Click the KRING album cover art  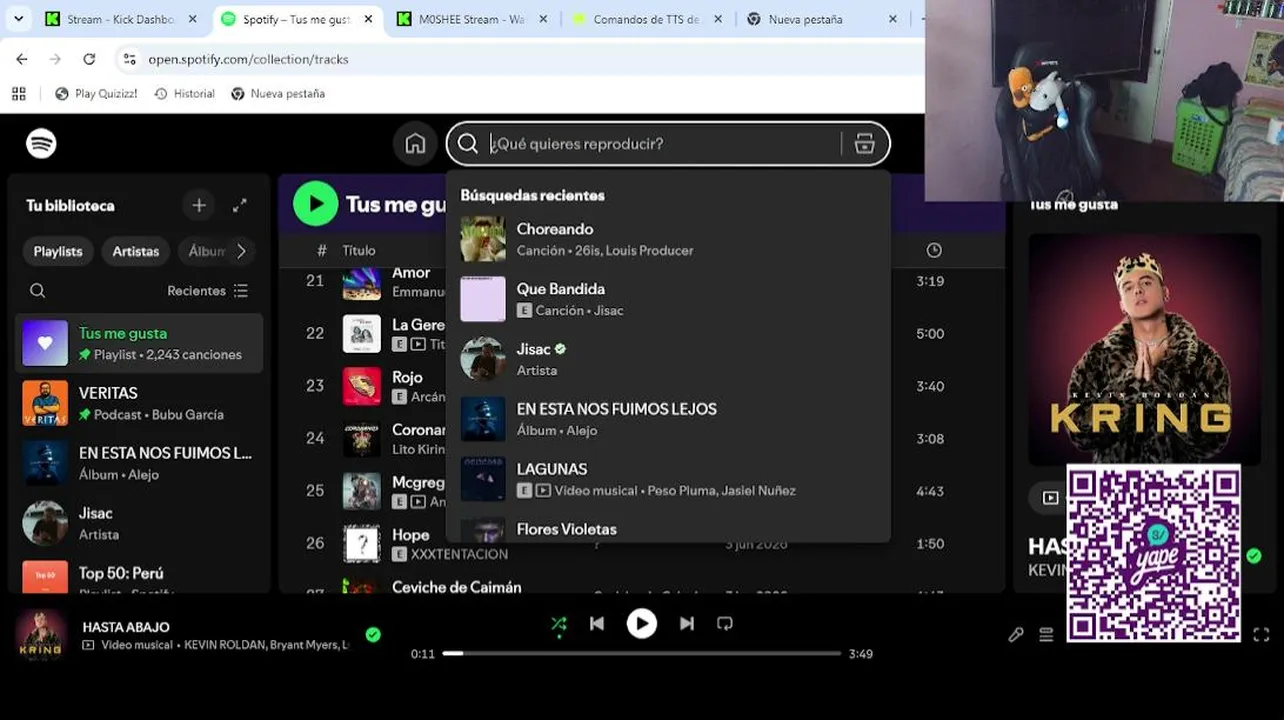click(1144, 348)
